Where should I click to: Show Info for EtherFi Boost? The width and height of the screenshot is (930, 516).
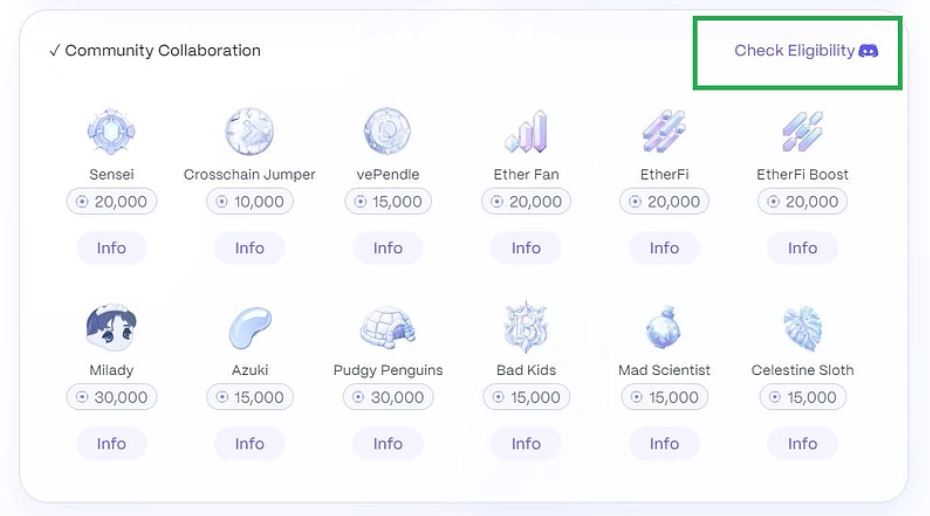(x=802, y=248)
